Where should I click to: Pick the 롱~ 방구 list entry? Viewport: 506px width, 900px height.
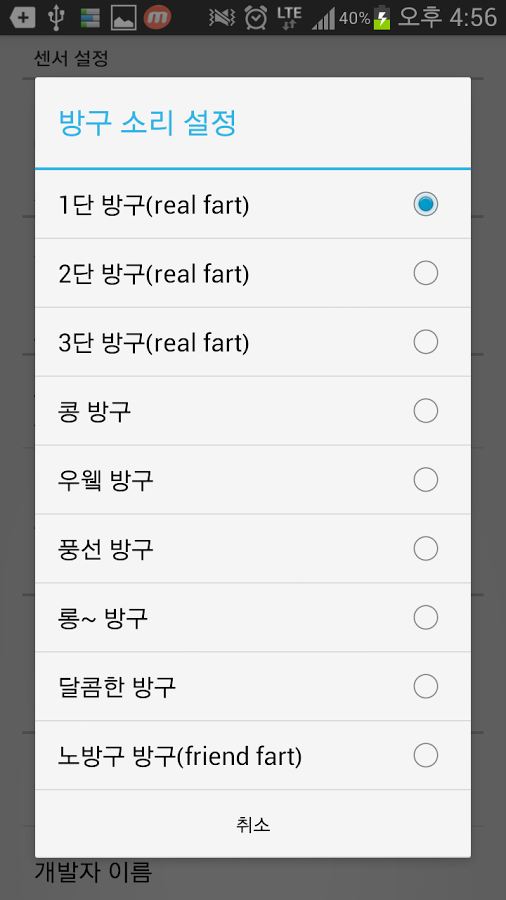click(253, 618)
